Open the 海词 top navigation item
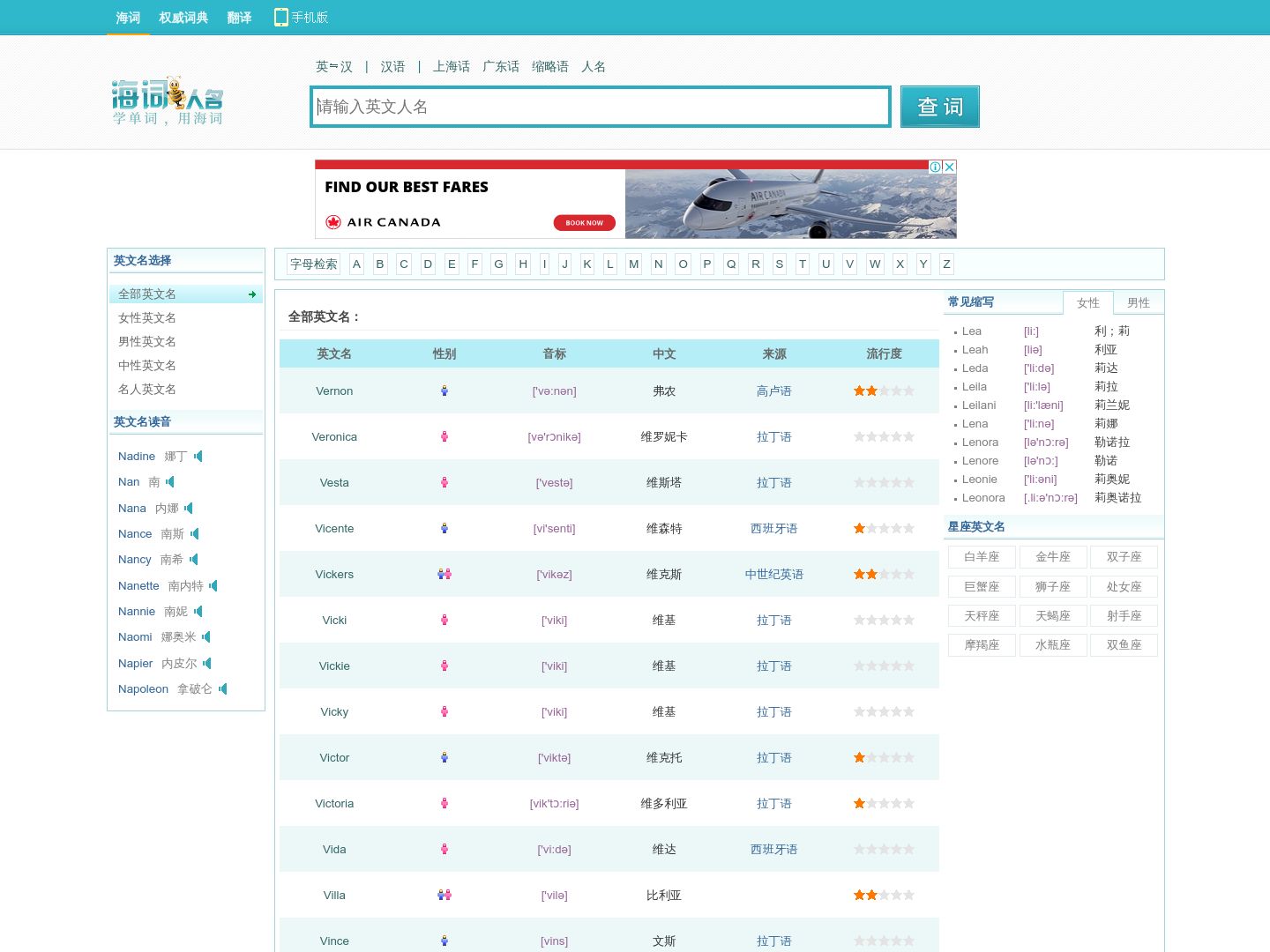Viewport: 1270px width, 952px height. (x=128, y=18)
